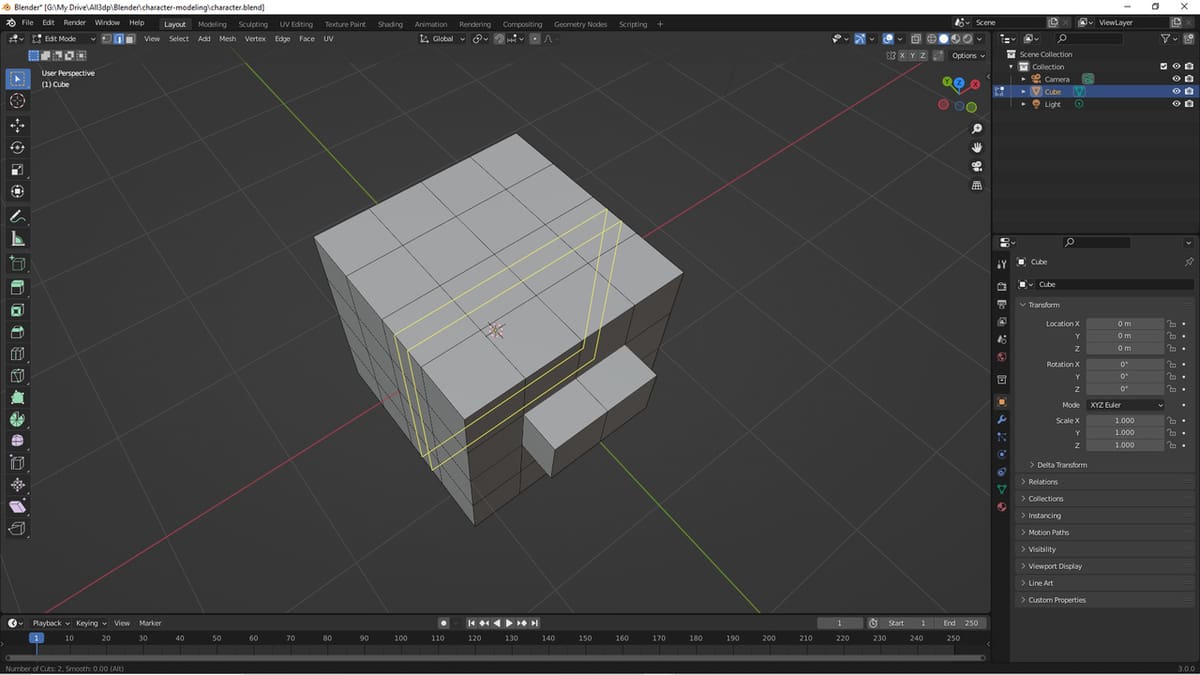The width and height of the screenshot is (1200, 675).
Task: Select the Shear tool
Action: (17, 507)
